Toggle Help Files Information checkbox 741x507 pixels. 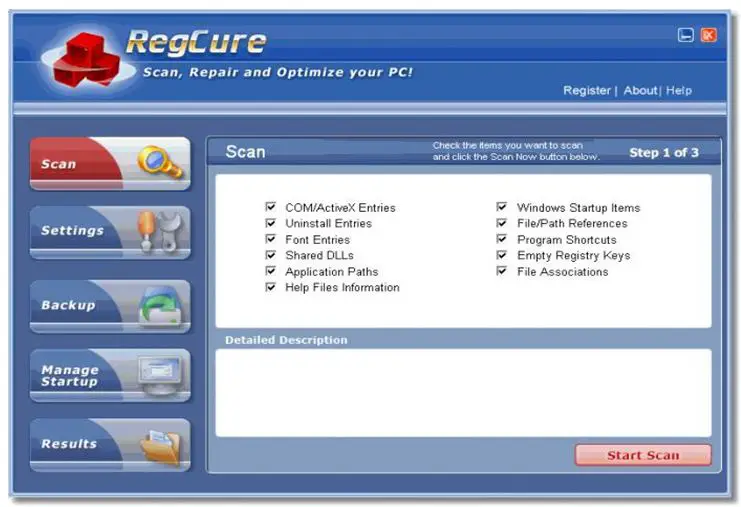(x=271, y=287)
